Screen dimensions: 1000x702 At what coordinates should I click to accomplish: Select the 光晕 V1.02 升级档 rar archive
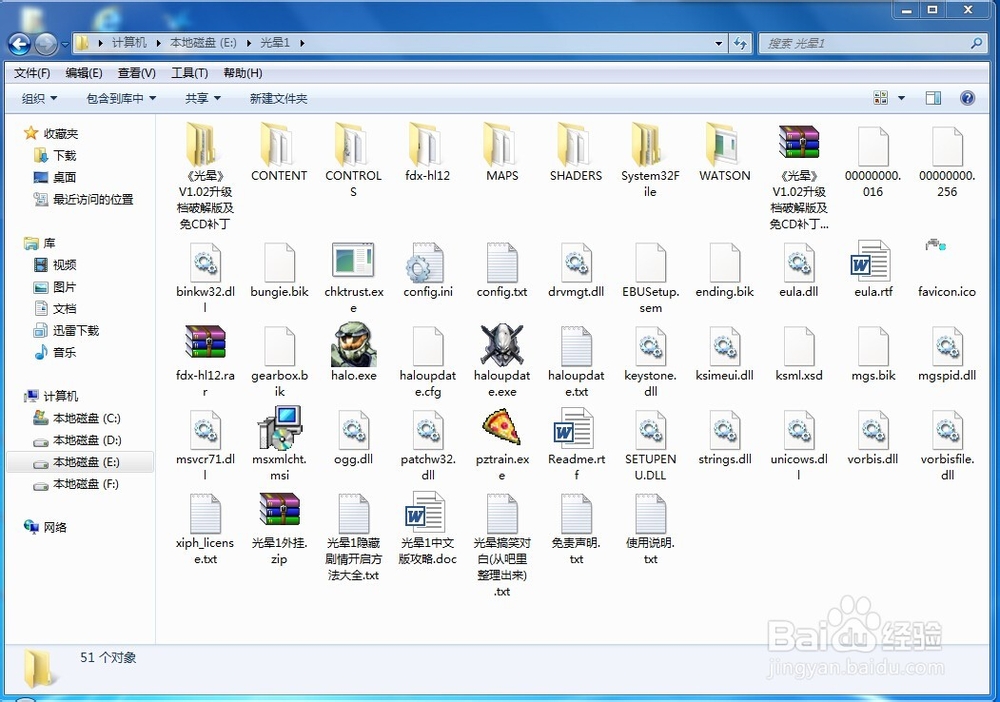pos(798,142)
